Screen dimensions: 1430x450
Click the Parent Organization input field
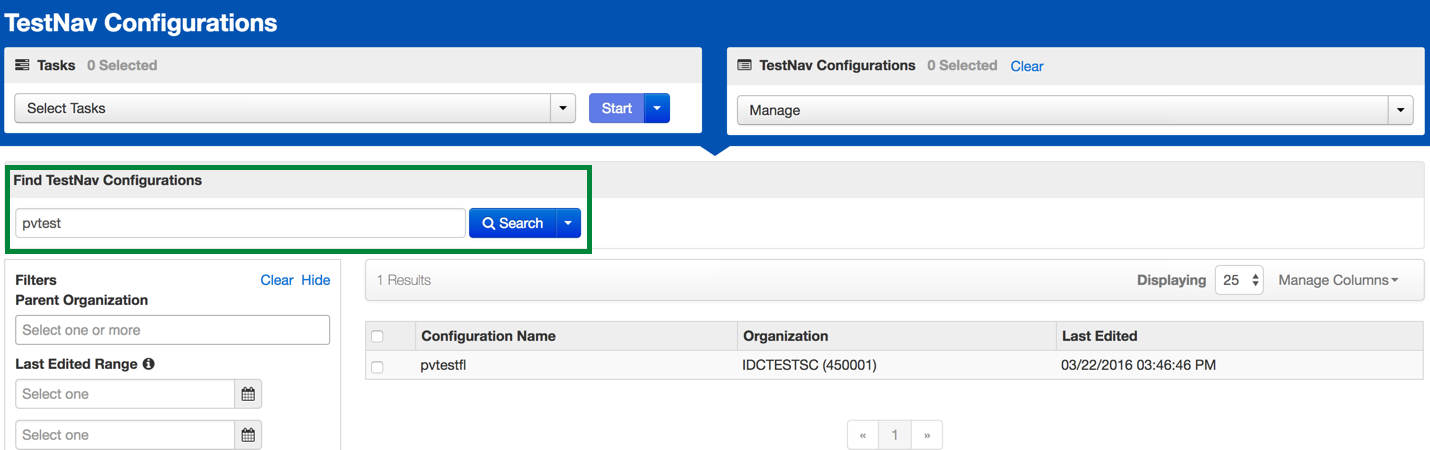(x=172, y=330)
